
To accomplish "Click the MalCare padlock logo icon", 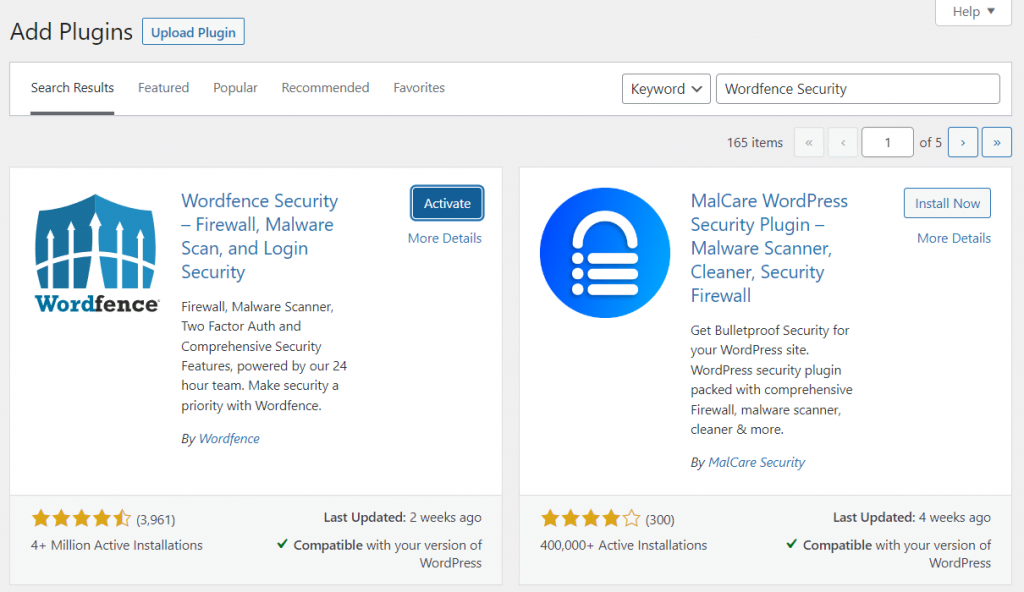I will [x=605, y=252].
